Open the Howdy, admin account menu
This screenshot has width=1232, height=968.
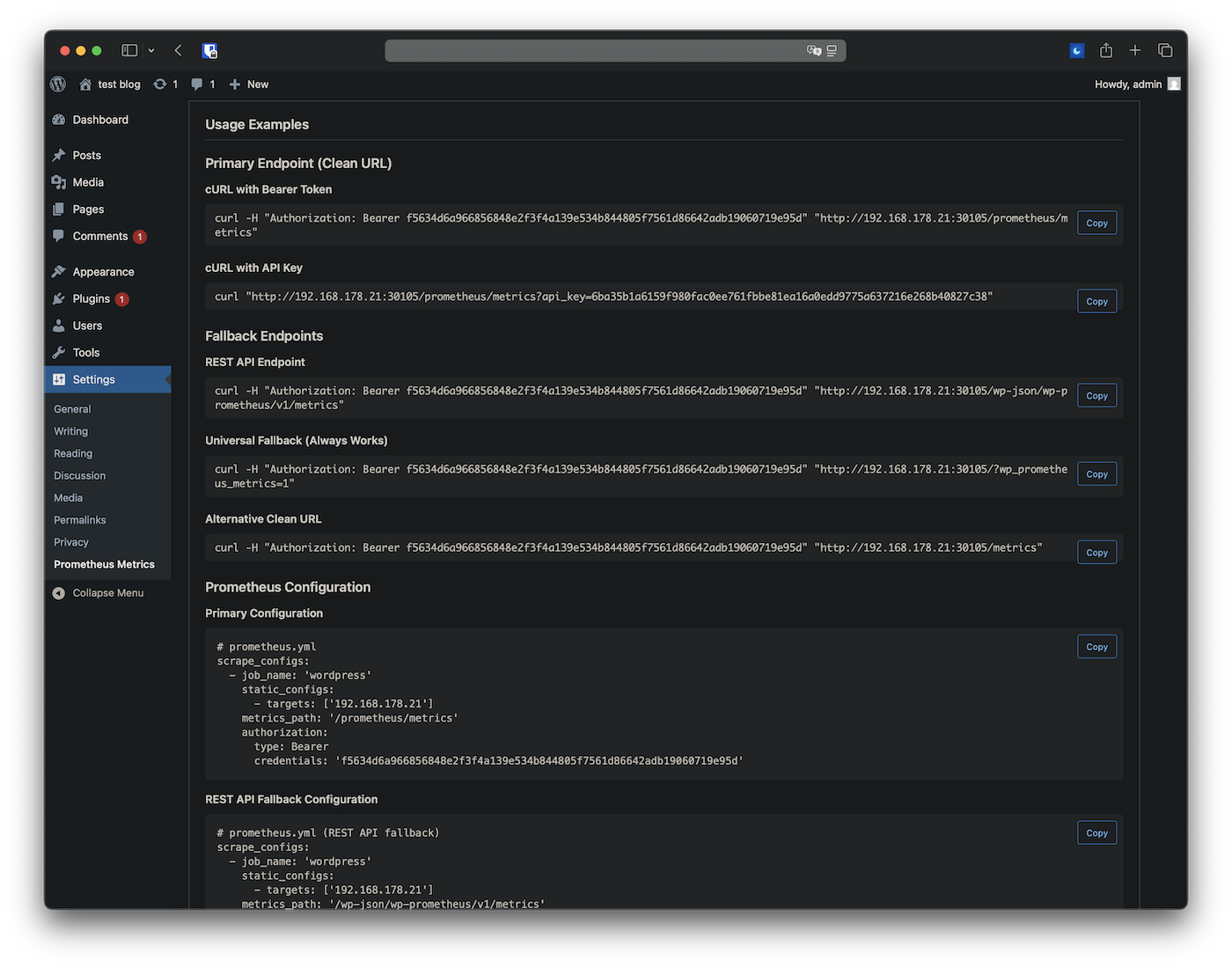(1127, 84)
